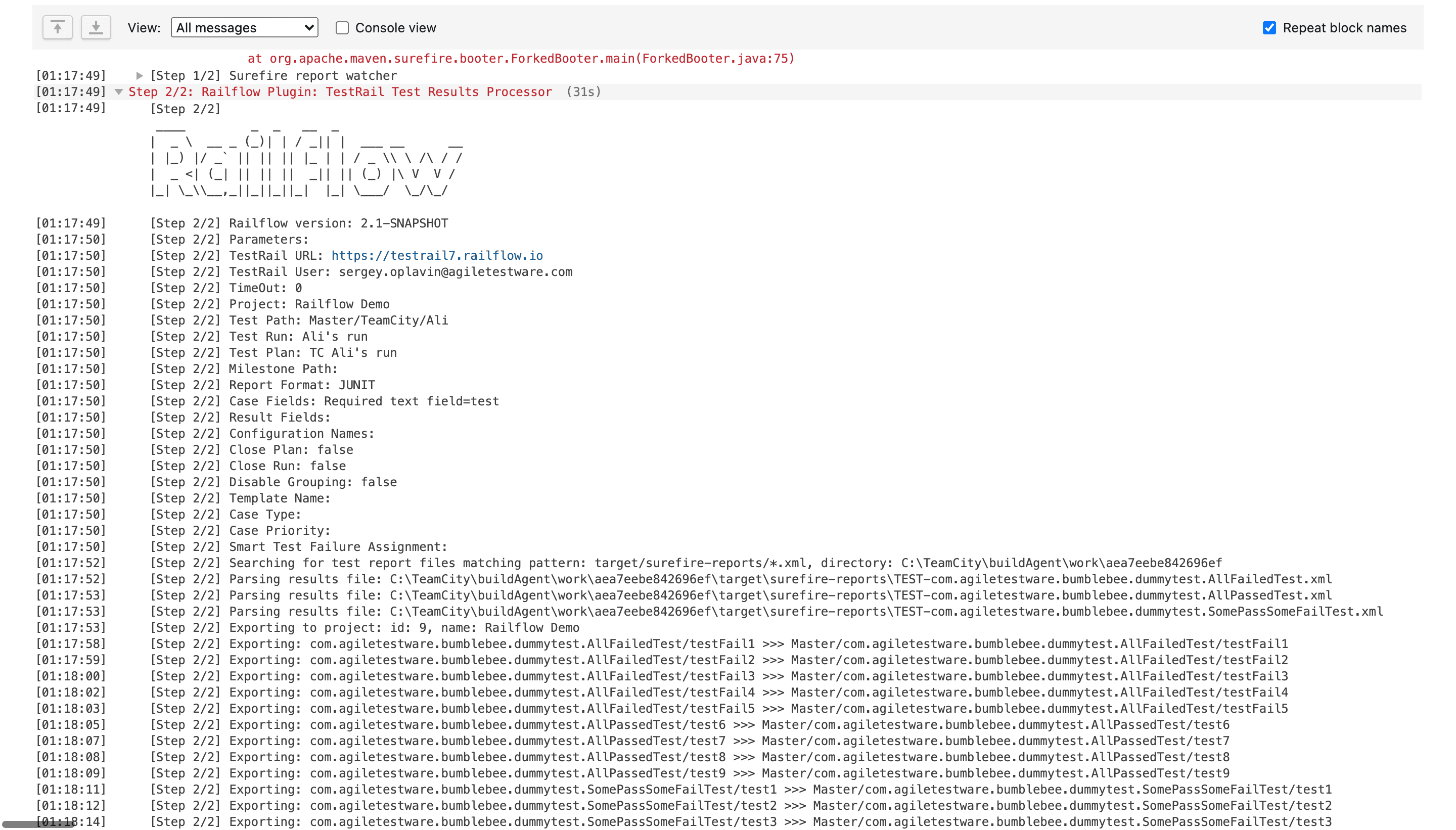Screen dimensions: 1456x830
Task: Click the Report Format: JUNIT line
Action: pyautogui.click(x=302, y=385)
